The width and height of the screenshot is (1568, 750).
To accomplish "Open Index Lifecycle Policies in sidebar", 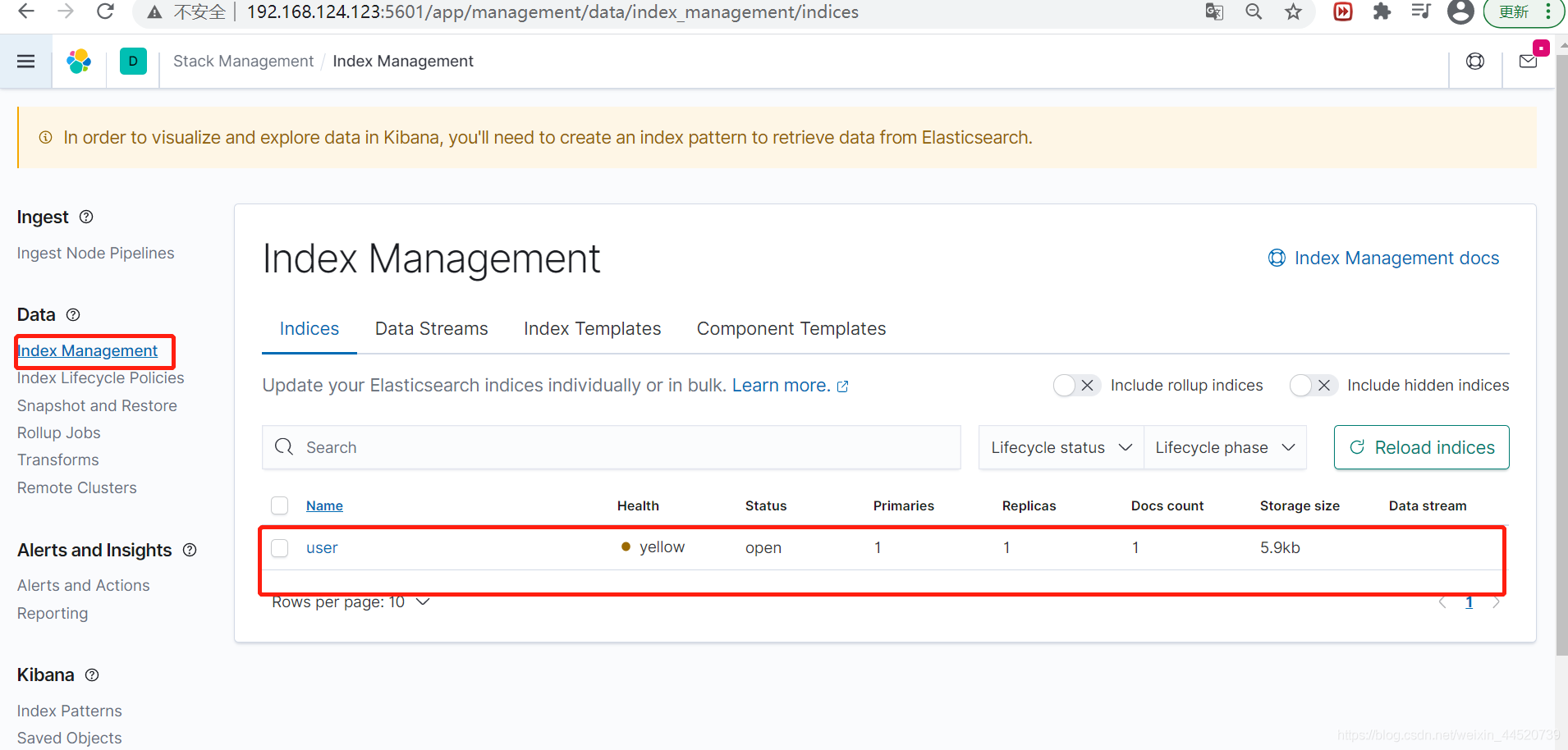I will click(x=100, y=377).
